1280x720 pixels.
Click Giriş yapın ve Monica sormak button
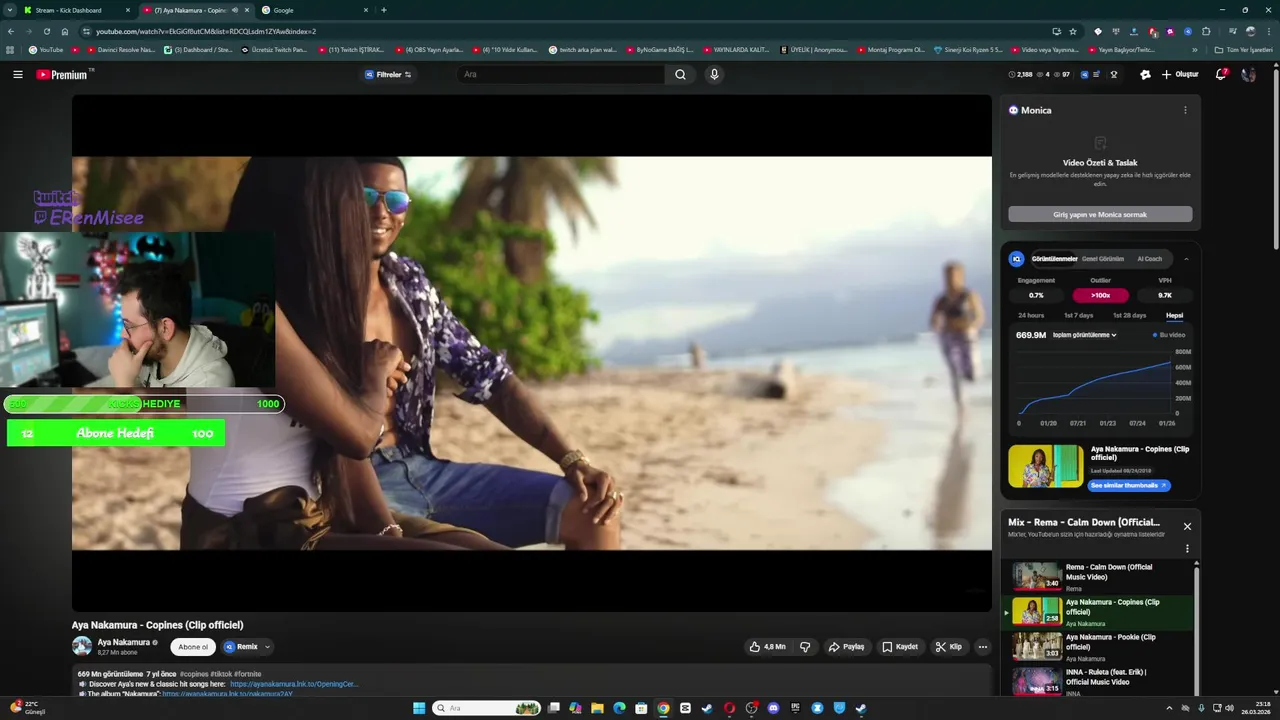tap(1100, 214)
